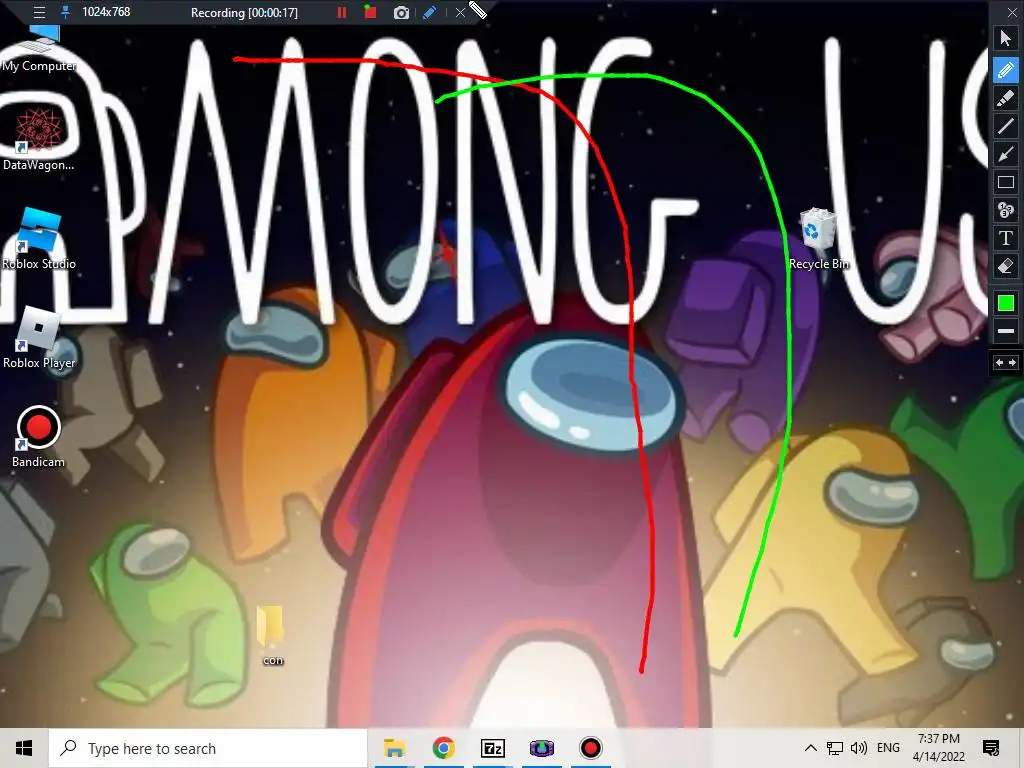
Task: Open the notification action center
Action: pos(991,748)
